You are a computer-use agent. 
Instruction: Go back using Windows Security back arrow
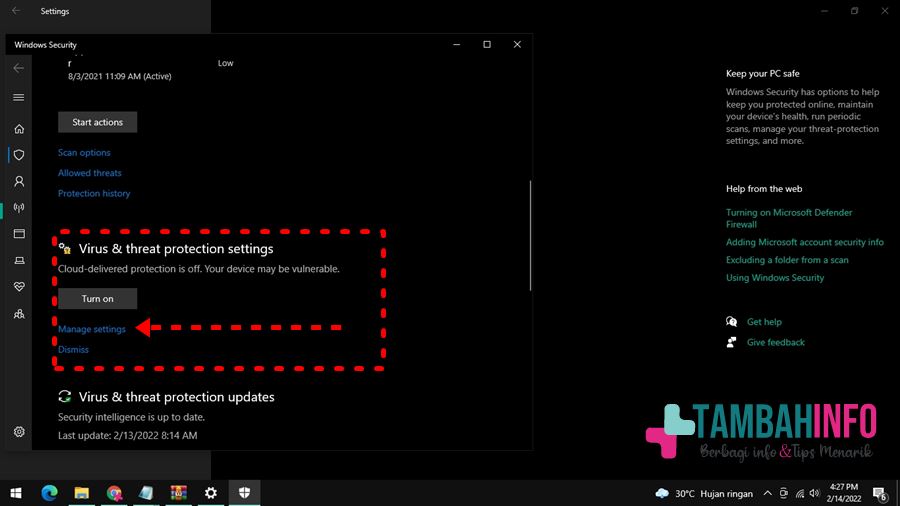(x=19, y=68)
